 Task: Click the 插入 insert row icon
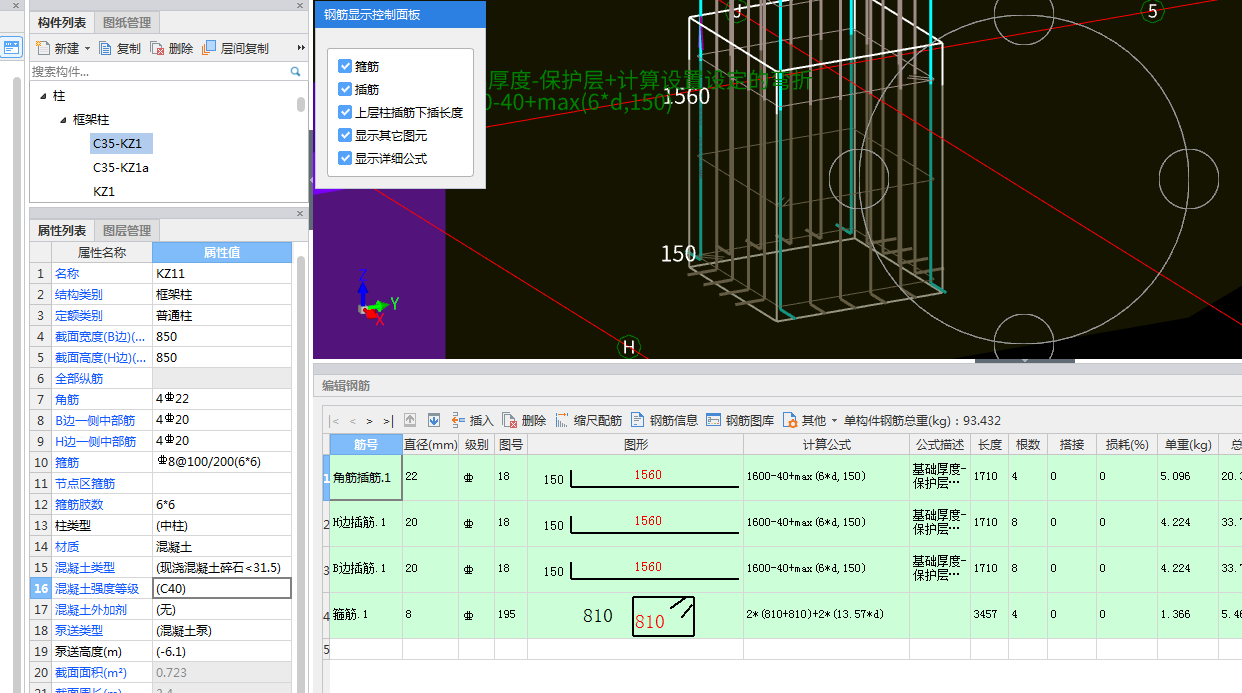pyautogui.click(x=459, y=420)
